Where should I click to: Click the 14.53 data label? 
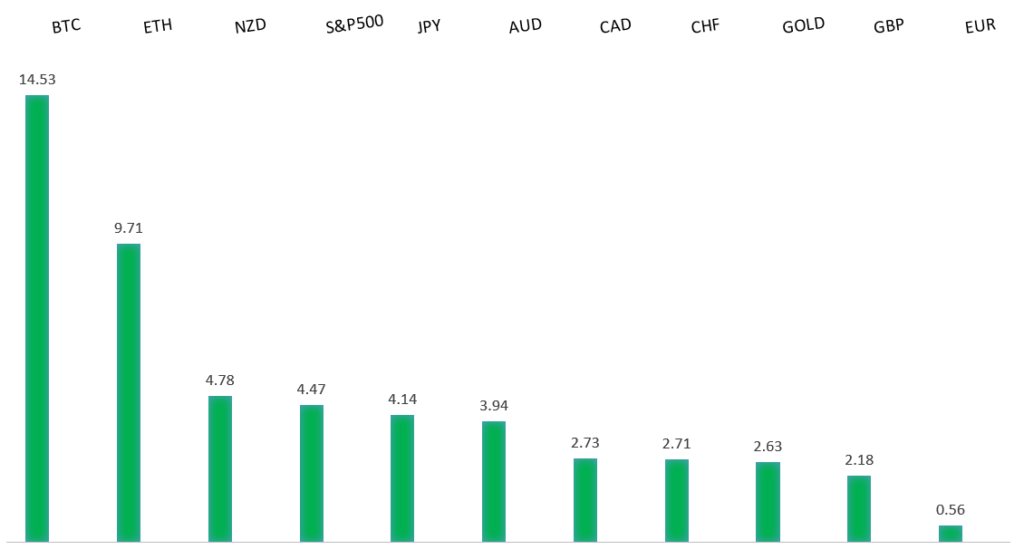coord(37,79)
